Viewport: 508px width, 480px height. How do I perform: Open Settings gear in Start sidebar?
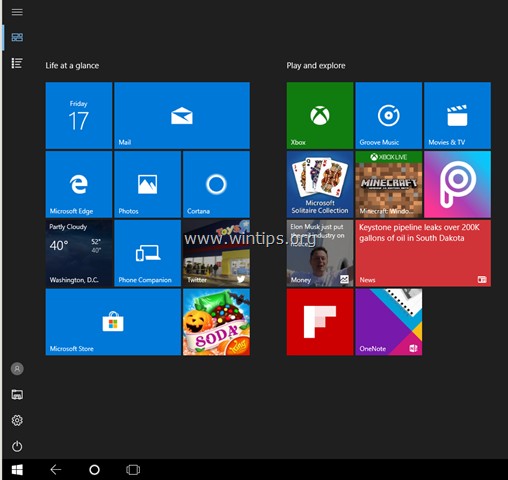tap(17, 420)
